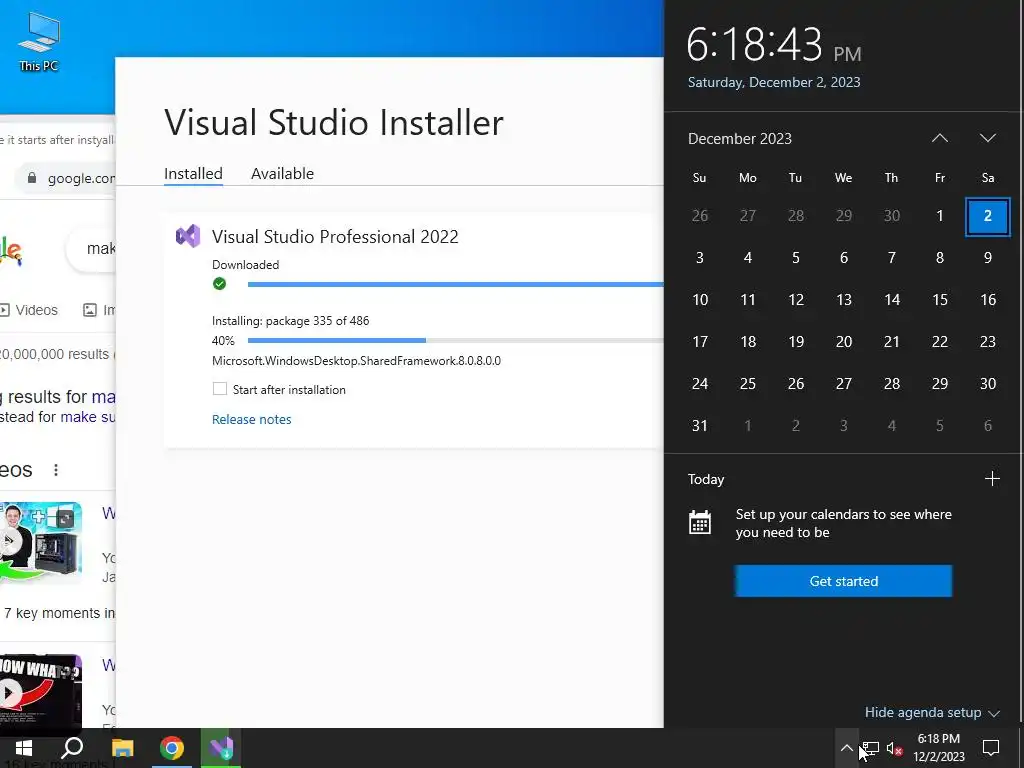Select December 20 in calendar
The image size is (1024, 768).
coord(844,342)
